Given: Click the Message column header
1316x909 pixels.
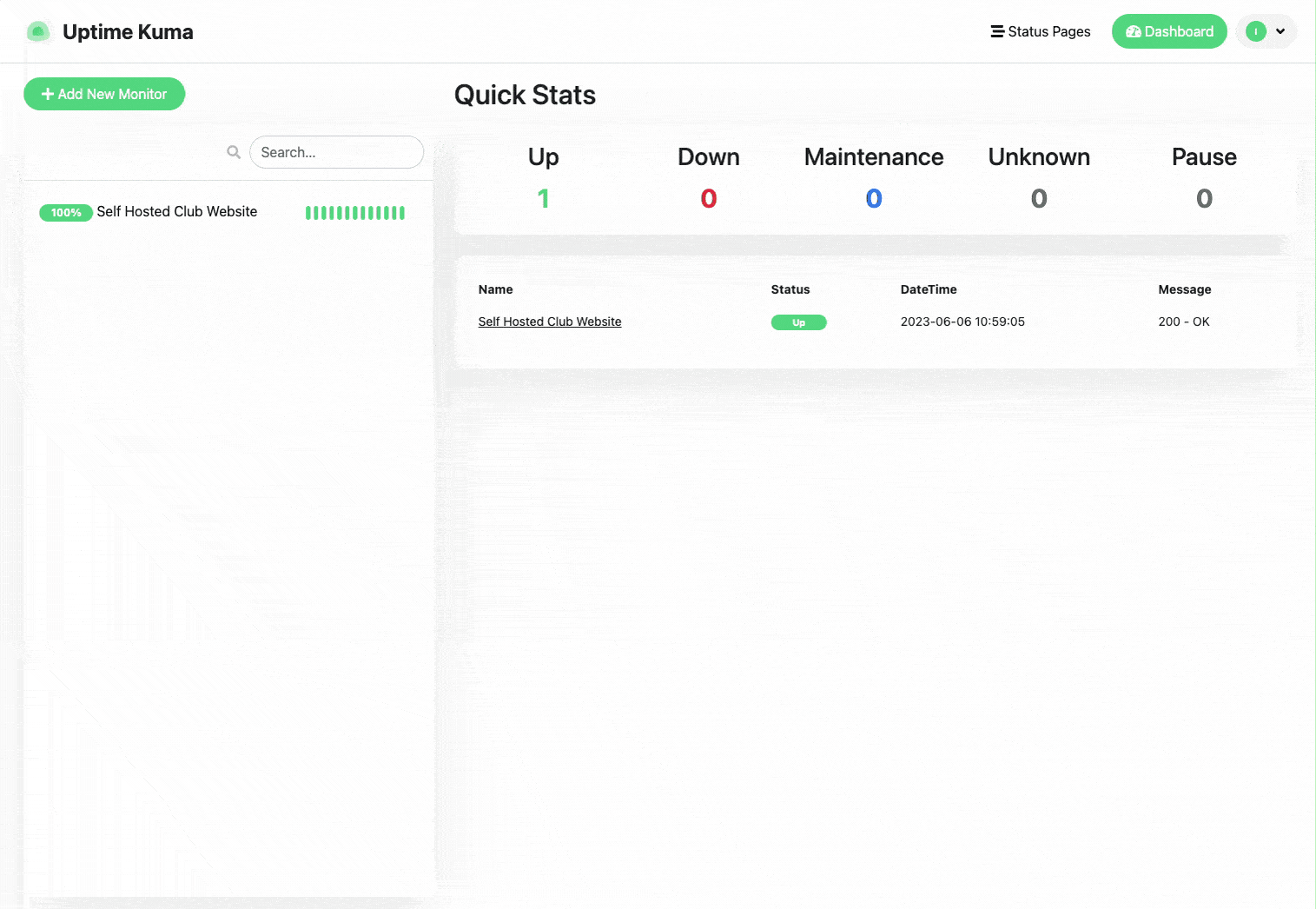Looking at the screenshot, I should [x=1185, y=289].
